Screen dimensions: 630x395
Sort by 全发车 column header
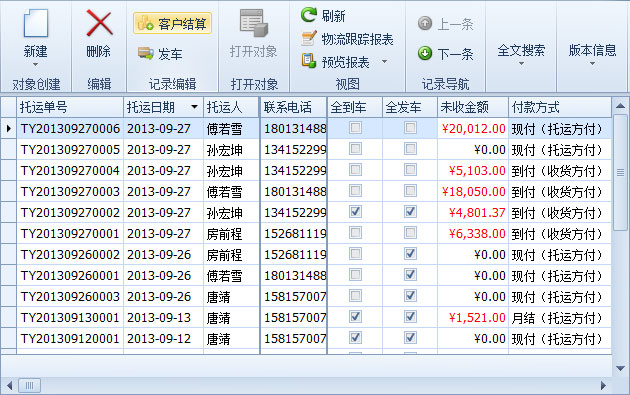[410, 107]
